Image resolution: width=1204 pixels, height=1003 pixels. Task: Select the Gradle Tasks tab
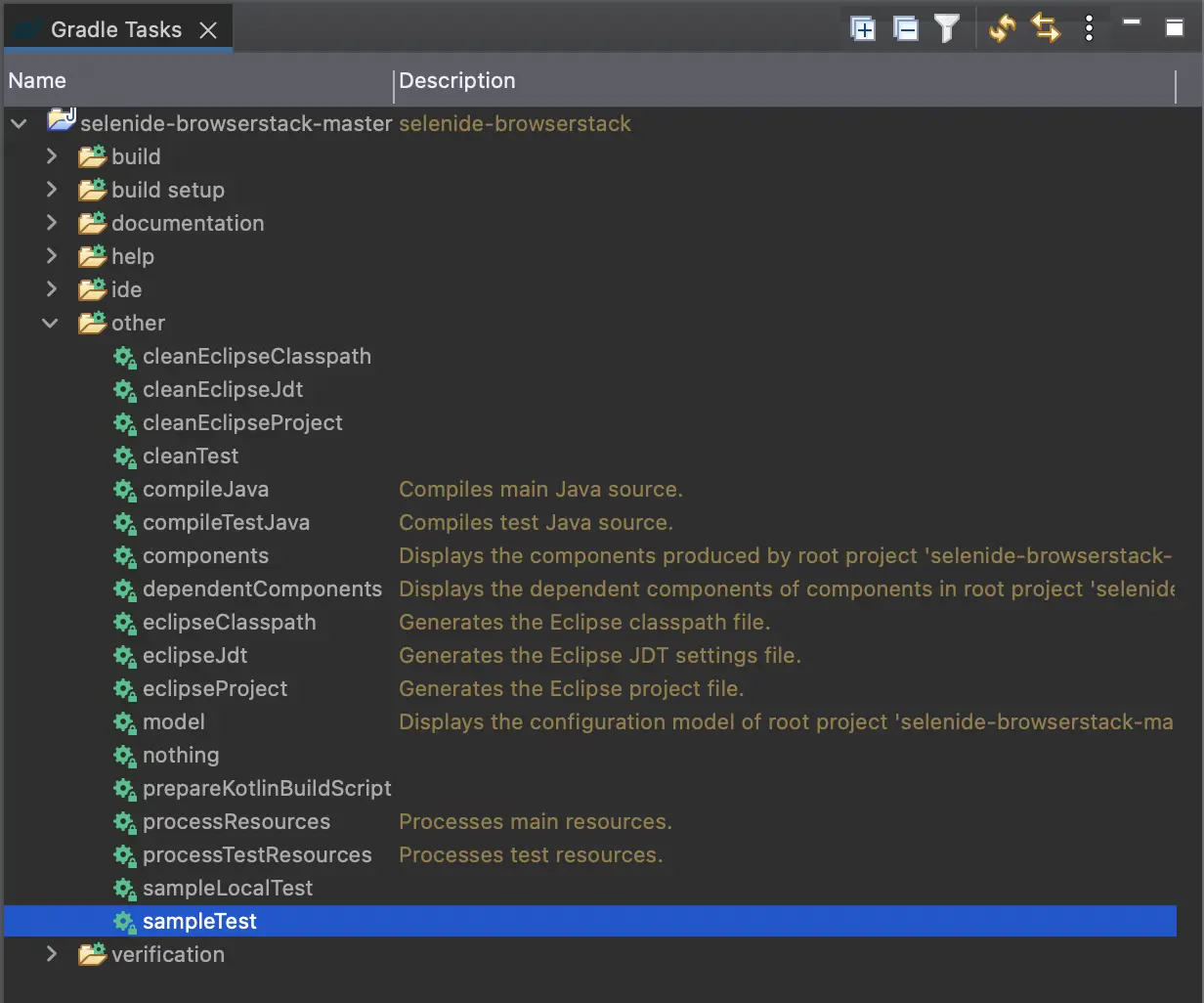115,29
